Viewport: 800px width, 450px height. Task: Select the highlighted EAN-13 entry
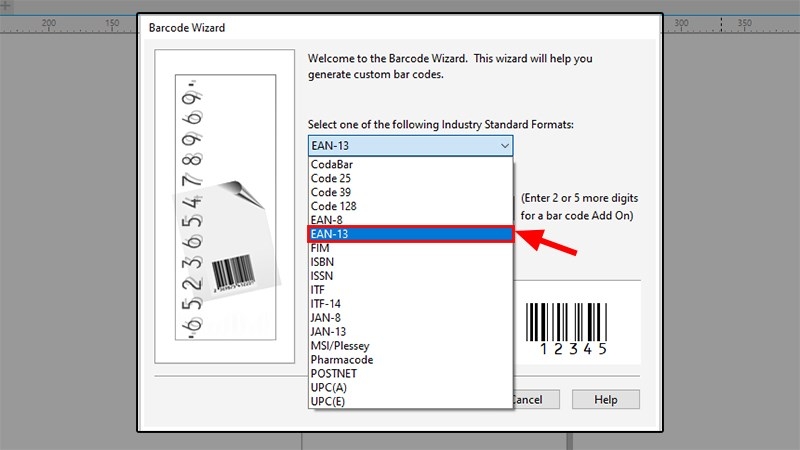[x=410, y=234]
